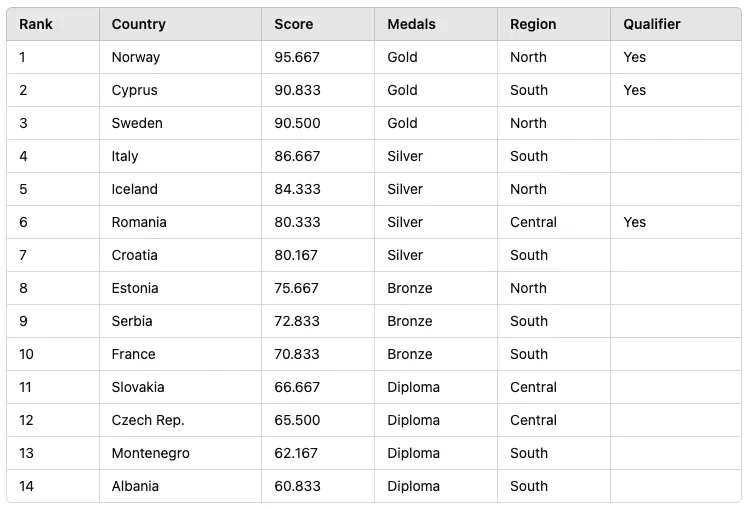Viewport: 748px width, 510px height.
Task: Click the Cyprus country cell
Action: click(x=135, y=90)
